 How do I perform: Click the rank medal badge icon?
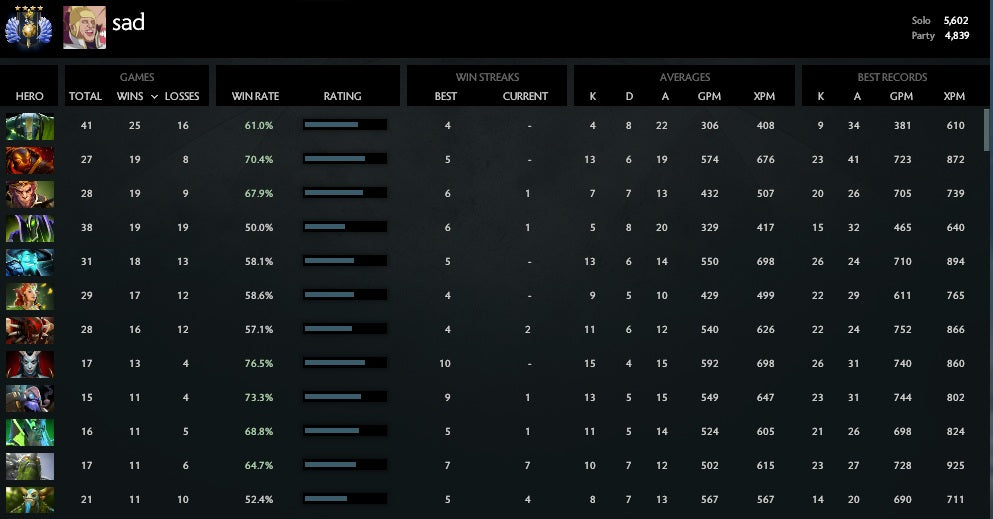pyautogui.click(x=30, y=28)
